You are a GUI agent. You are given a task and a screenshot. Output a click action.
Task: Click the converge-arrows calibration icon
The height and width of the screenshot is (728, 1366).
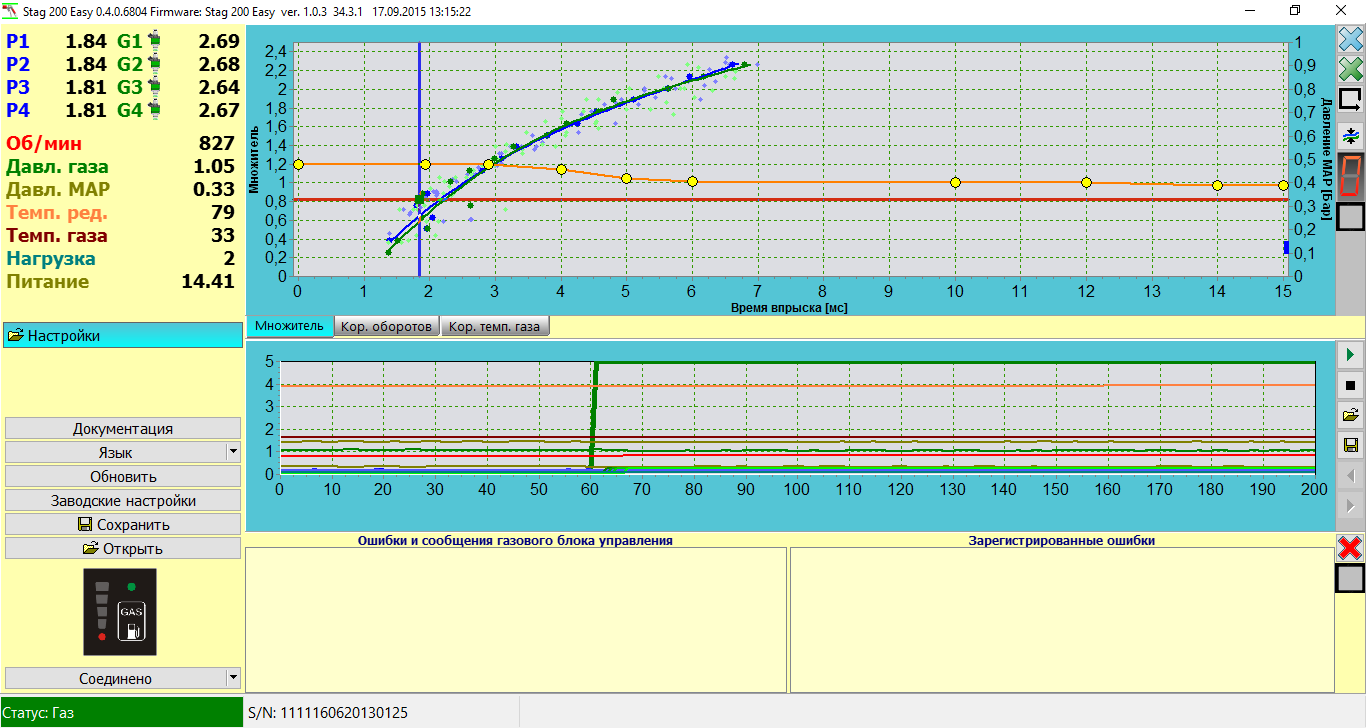(1350, 134)
